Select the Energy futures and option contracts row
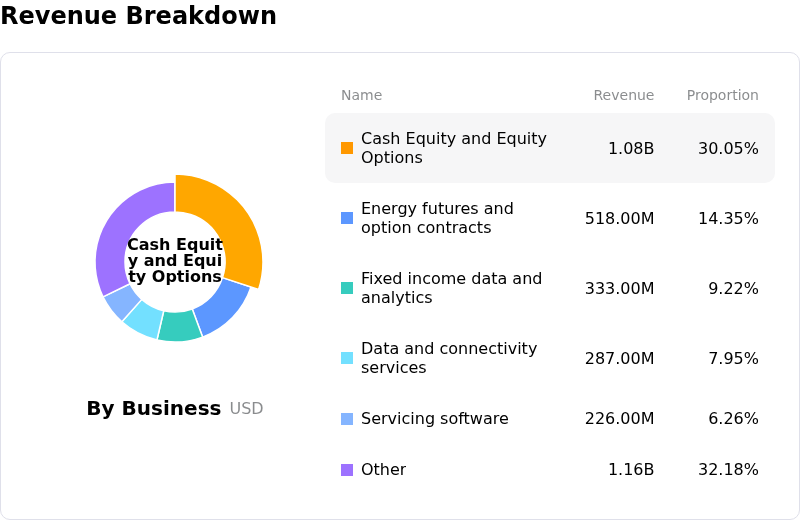The height and width of the screenshot is (520, 800). click(550, 218)
